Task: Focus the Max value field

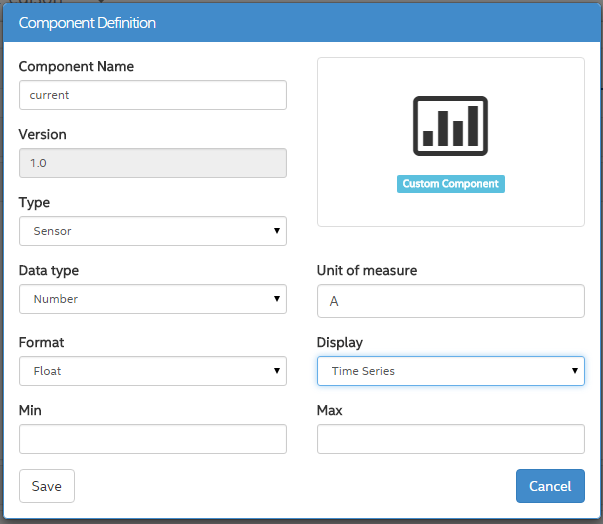Action: click(x=450, y=439)
